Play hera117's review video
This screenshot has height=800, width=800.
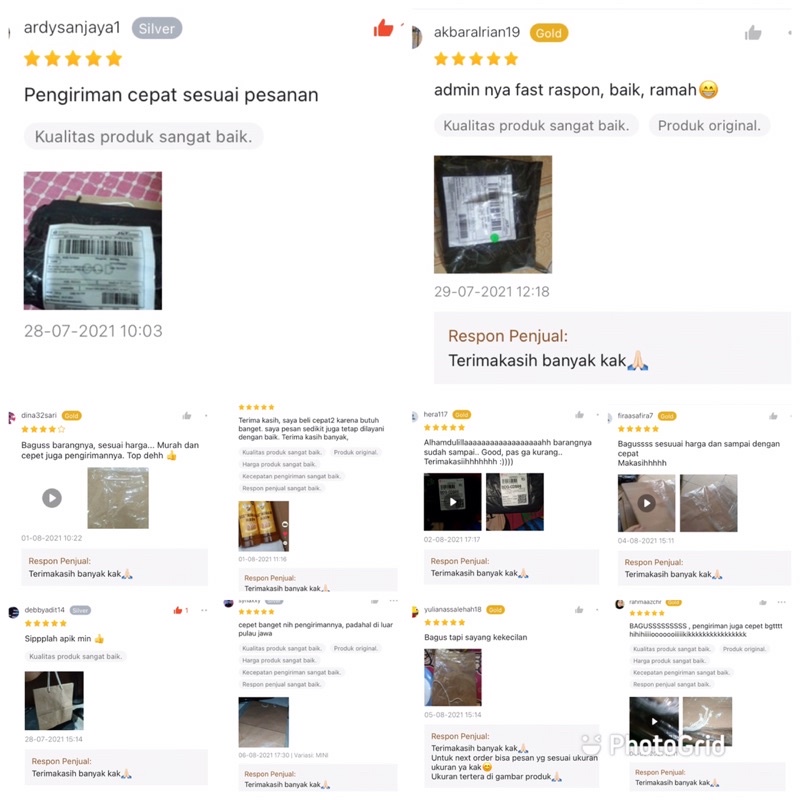[x=453, y=502]
